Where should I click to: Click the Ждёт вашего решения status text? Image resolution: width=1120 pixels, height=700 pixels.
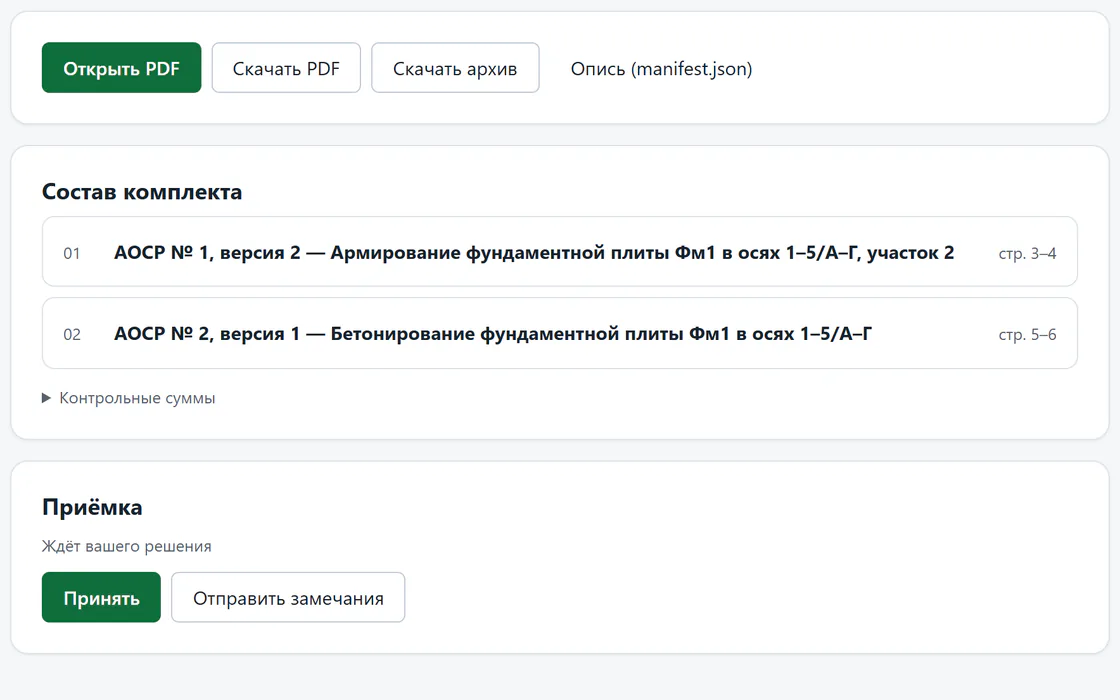tap(126, 546)
